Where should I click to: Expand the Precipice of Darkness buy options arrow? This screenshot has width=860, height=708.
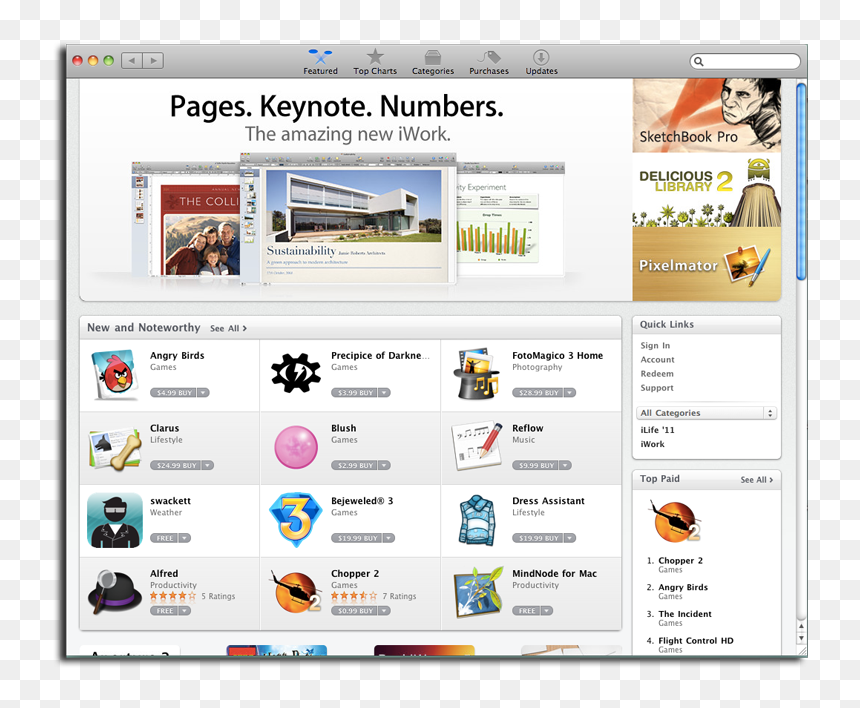click(384, 393)
